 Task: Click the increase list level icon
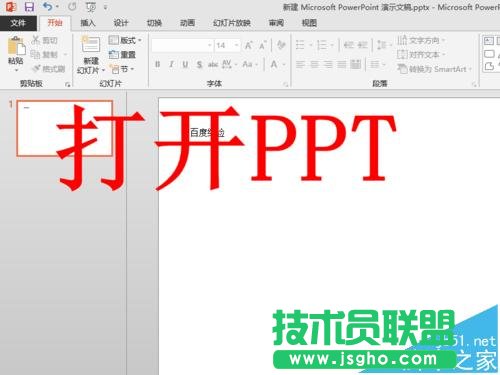[x=363, y=45]
